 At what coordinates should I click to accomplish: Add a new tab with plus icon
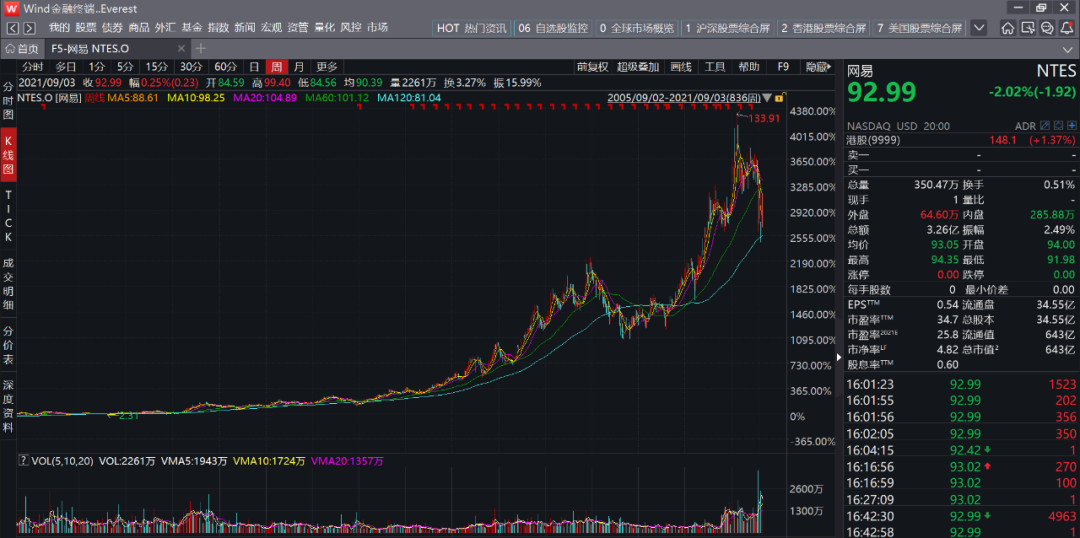(x=201, y=48)
